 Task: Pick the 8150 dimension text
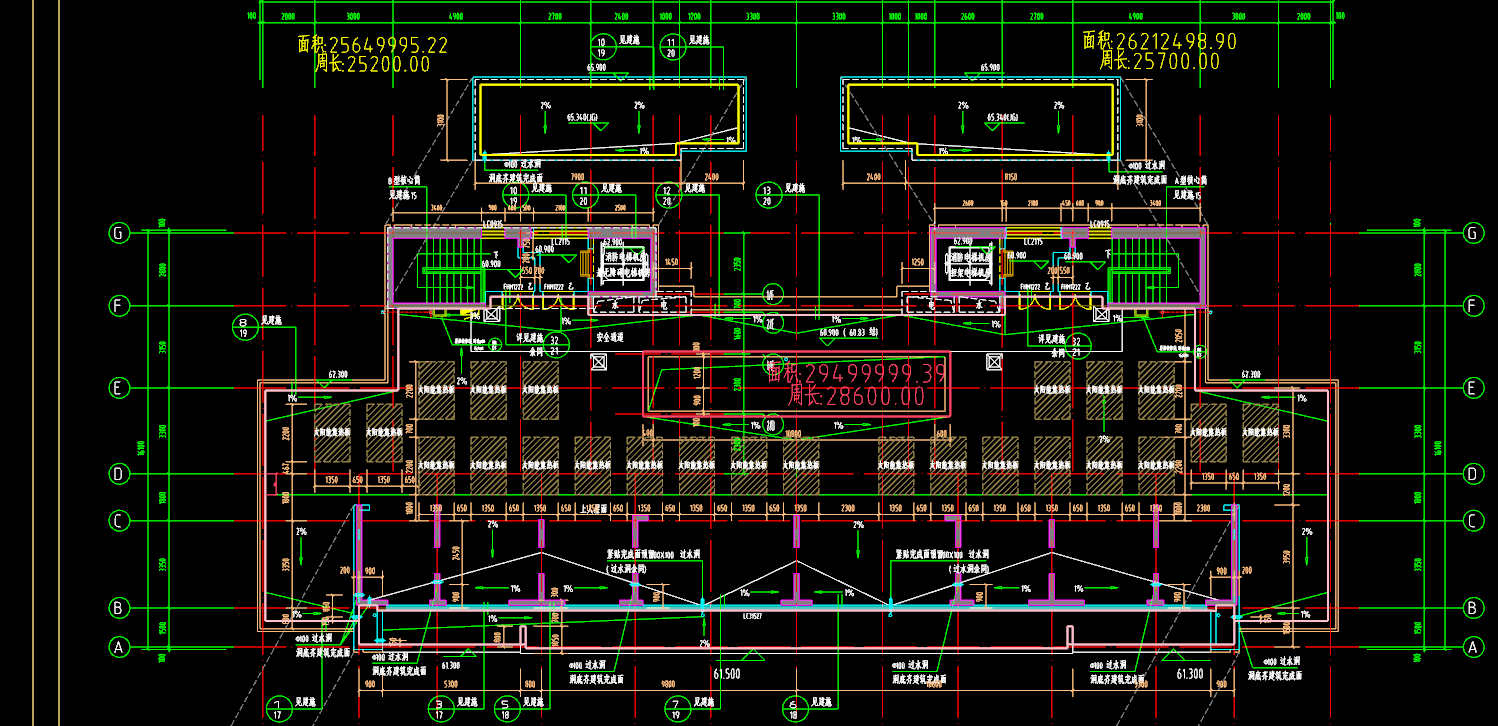(x=1009, y=178)
